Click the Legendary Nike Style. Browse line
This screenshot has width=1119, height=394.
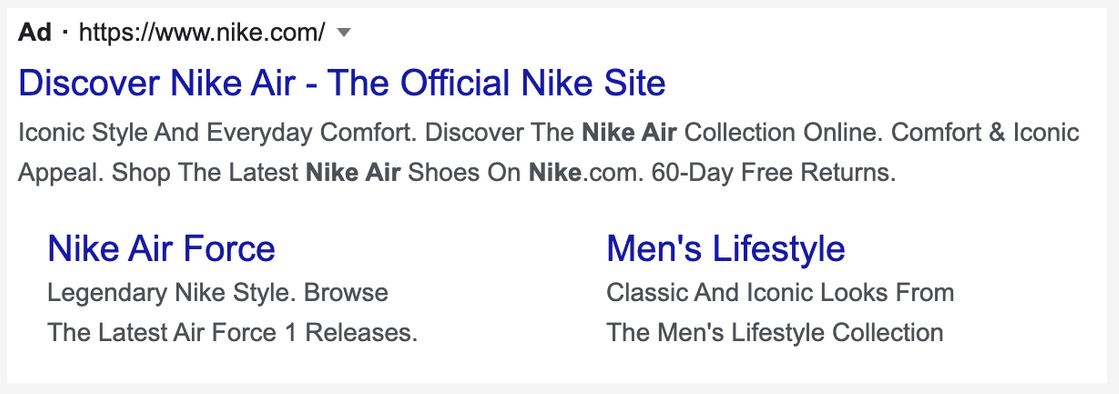[x=218, y=293]
